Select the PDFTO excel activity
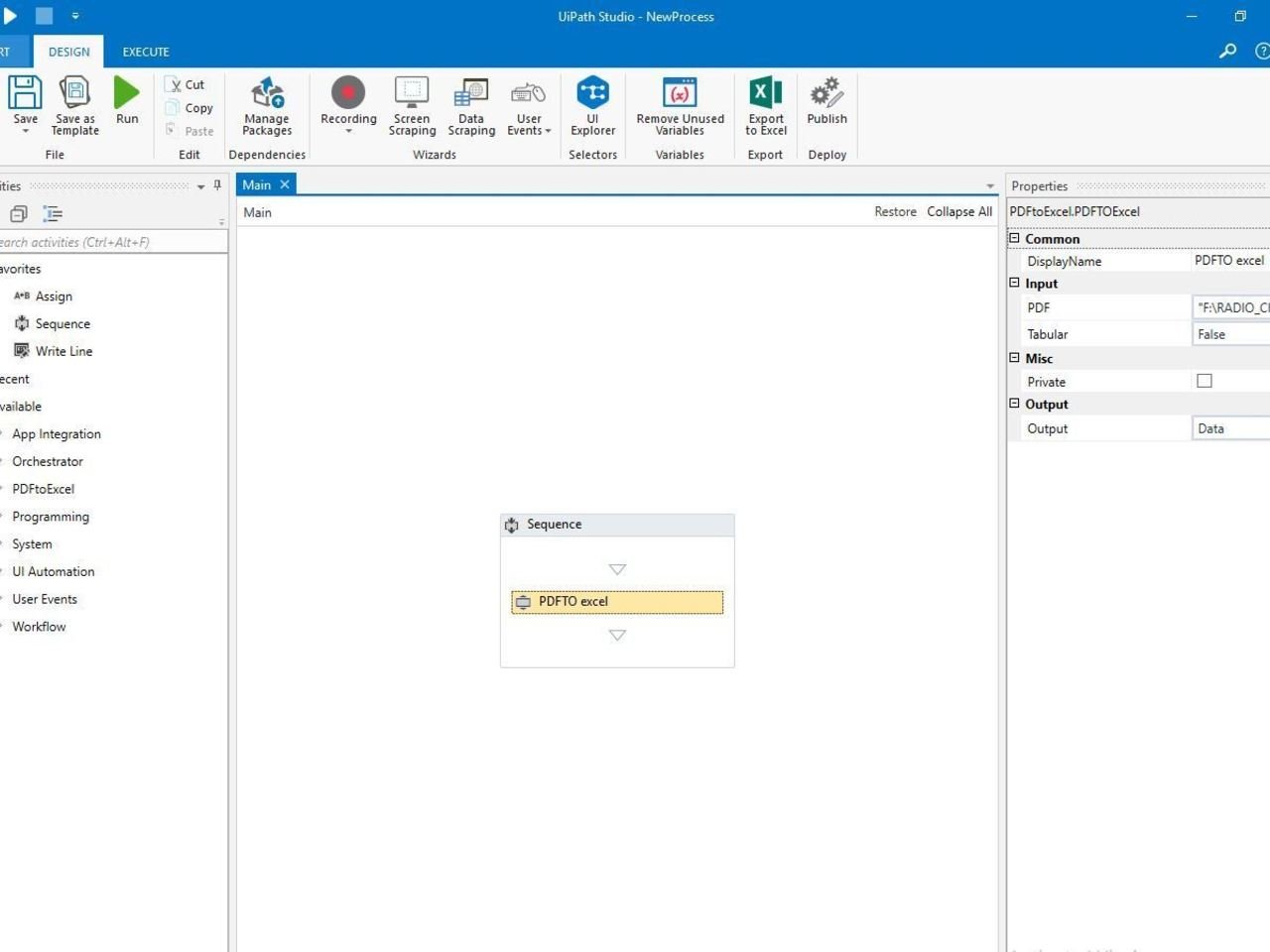This screenshot has height=952, width=1270. 617,602
